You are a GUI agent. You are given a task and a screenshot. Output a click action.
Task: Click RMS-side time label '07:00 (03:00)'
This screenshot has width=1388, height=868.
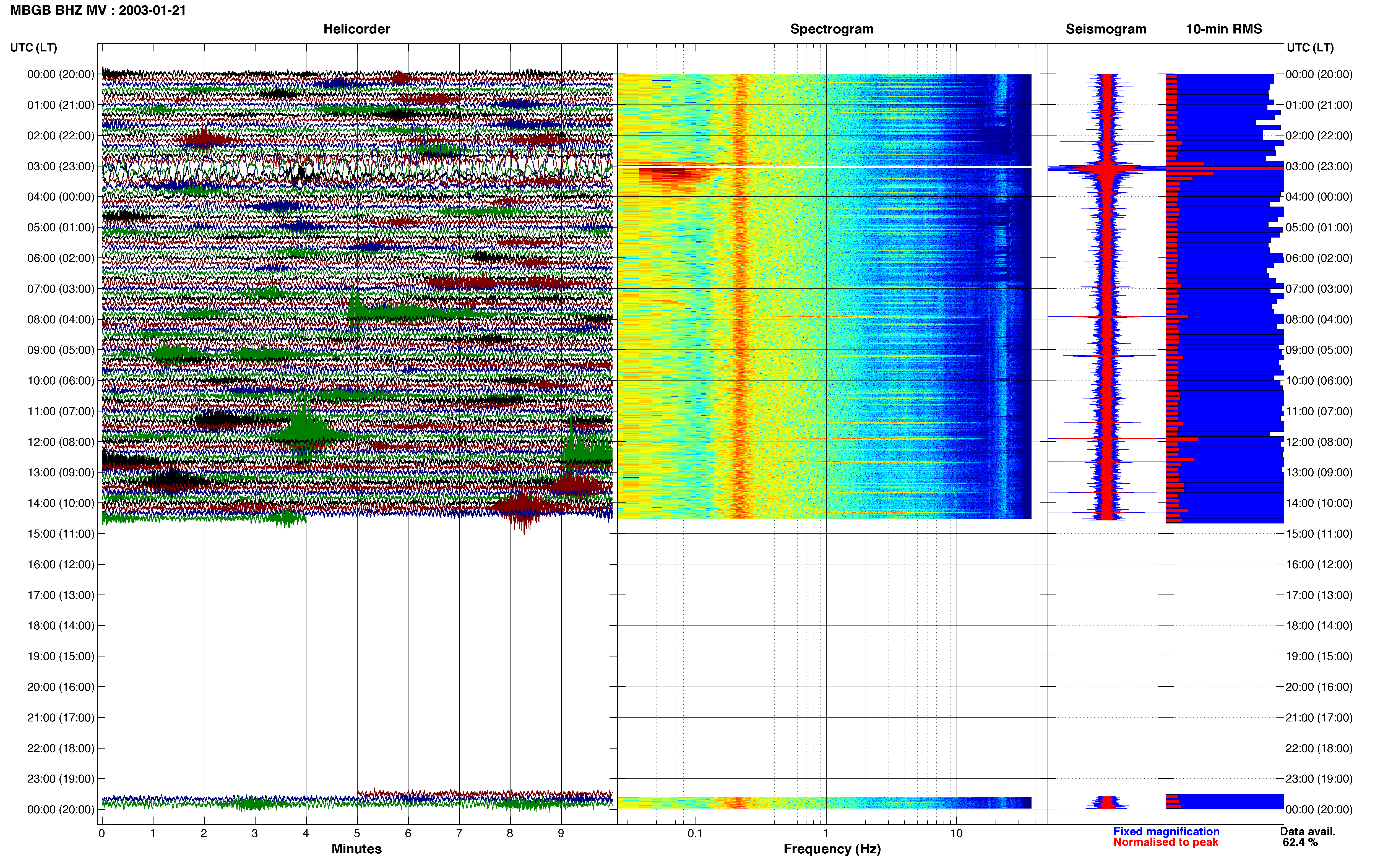1319,289
